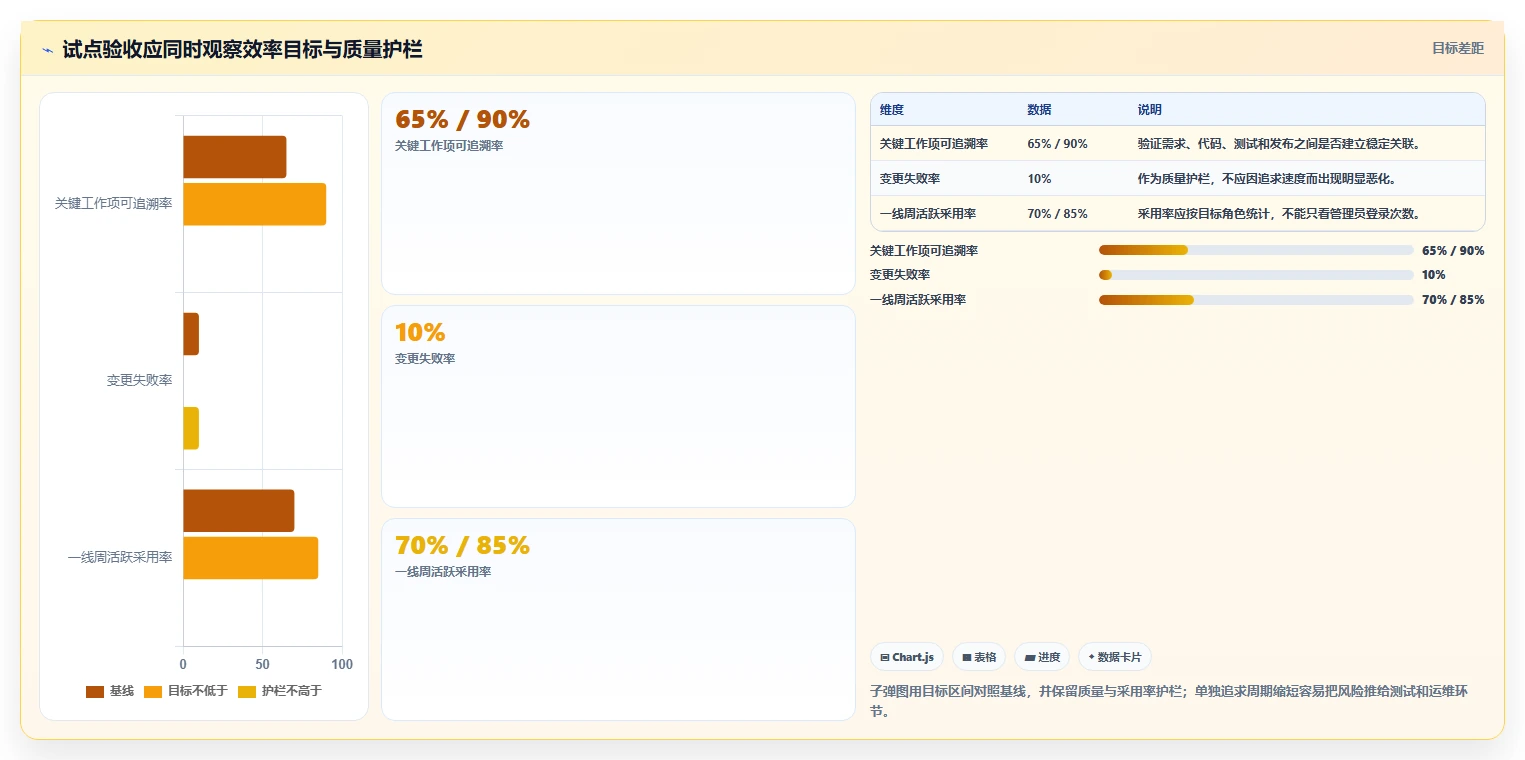Click table cell 变更失败率 in second row
The image size is (1525, 760).
tap(909, 179)
